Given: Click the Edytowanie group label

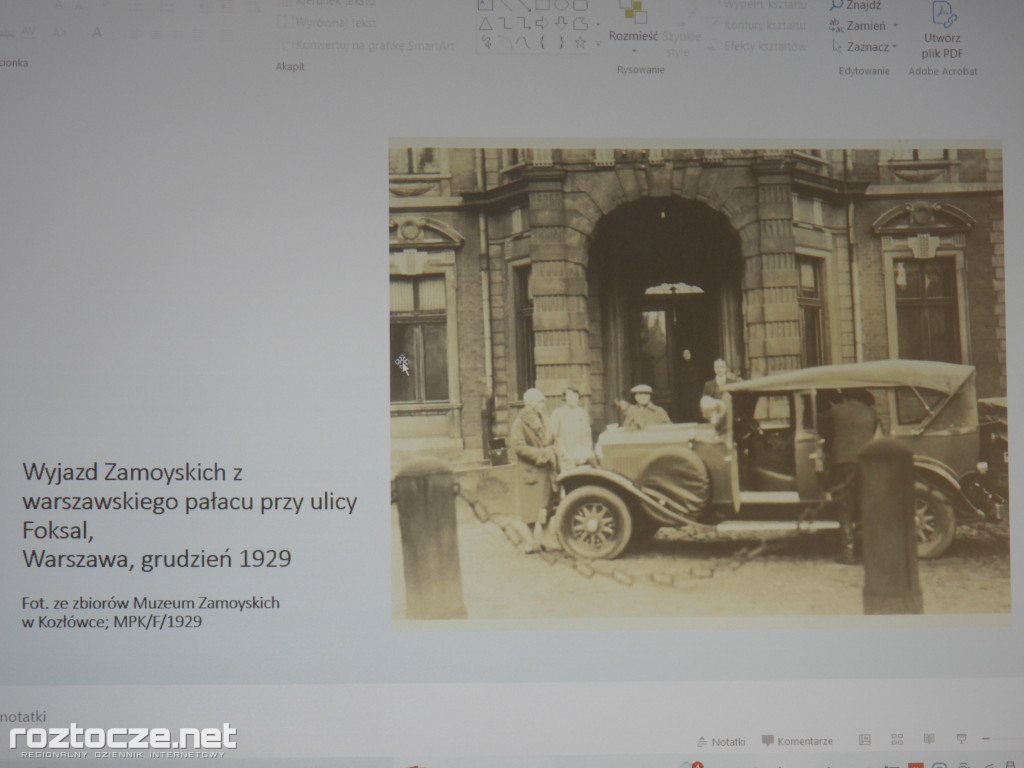Looking at the screenshot, I should point(864,71).
